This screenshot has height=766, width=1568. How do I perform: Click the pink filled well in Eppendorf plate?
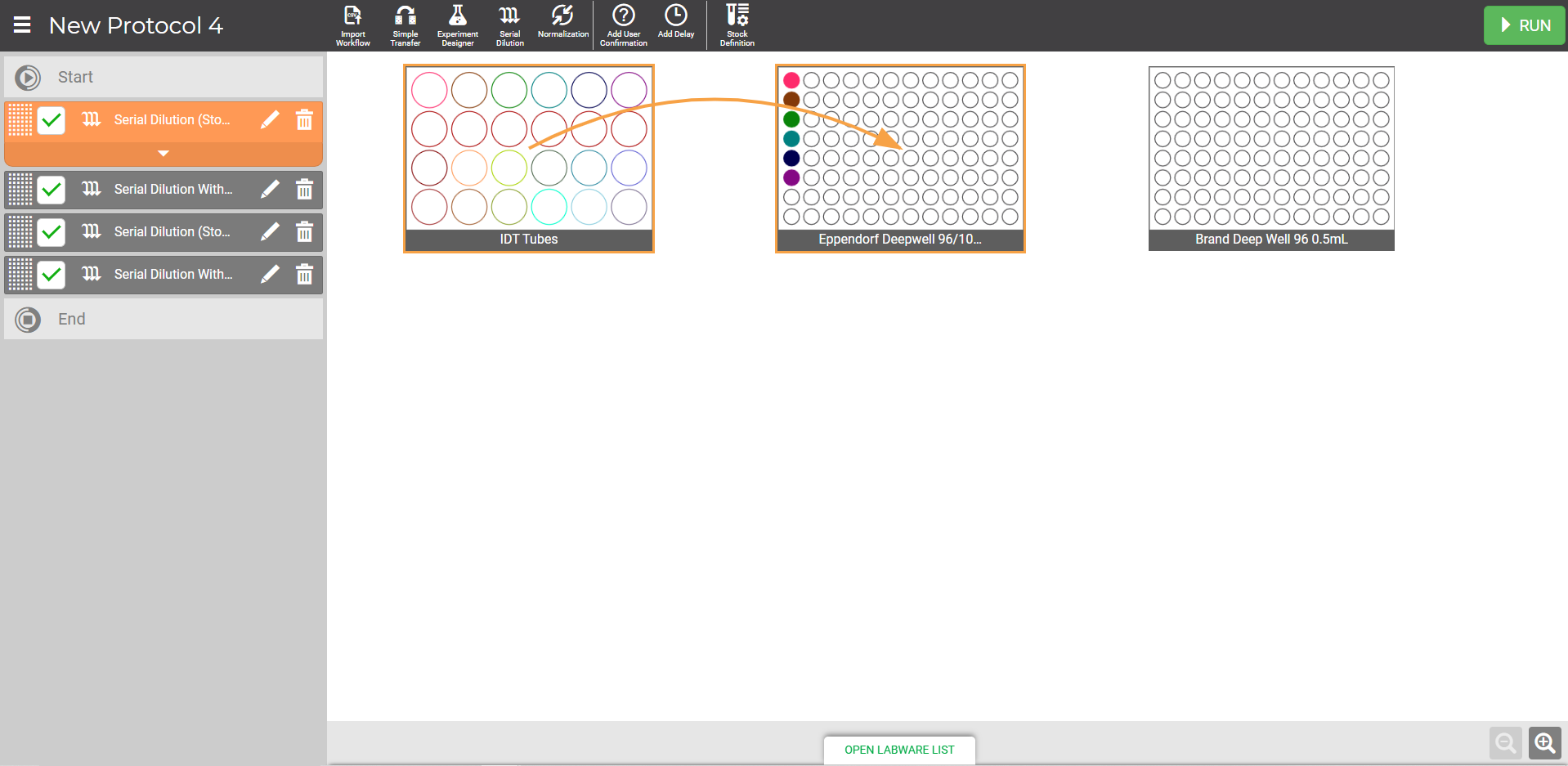[791, 80]
